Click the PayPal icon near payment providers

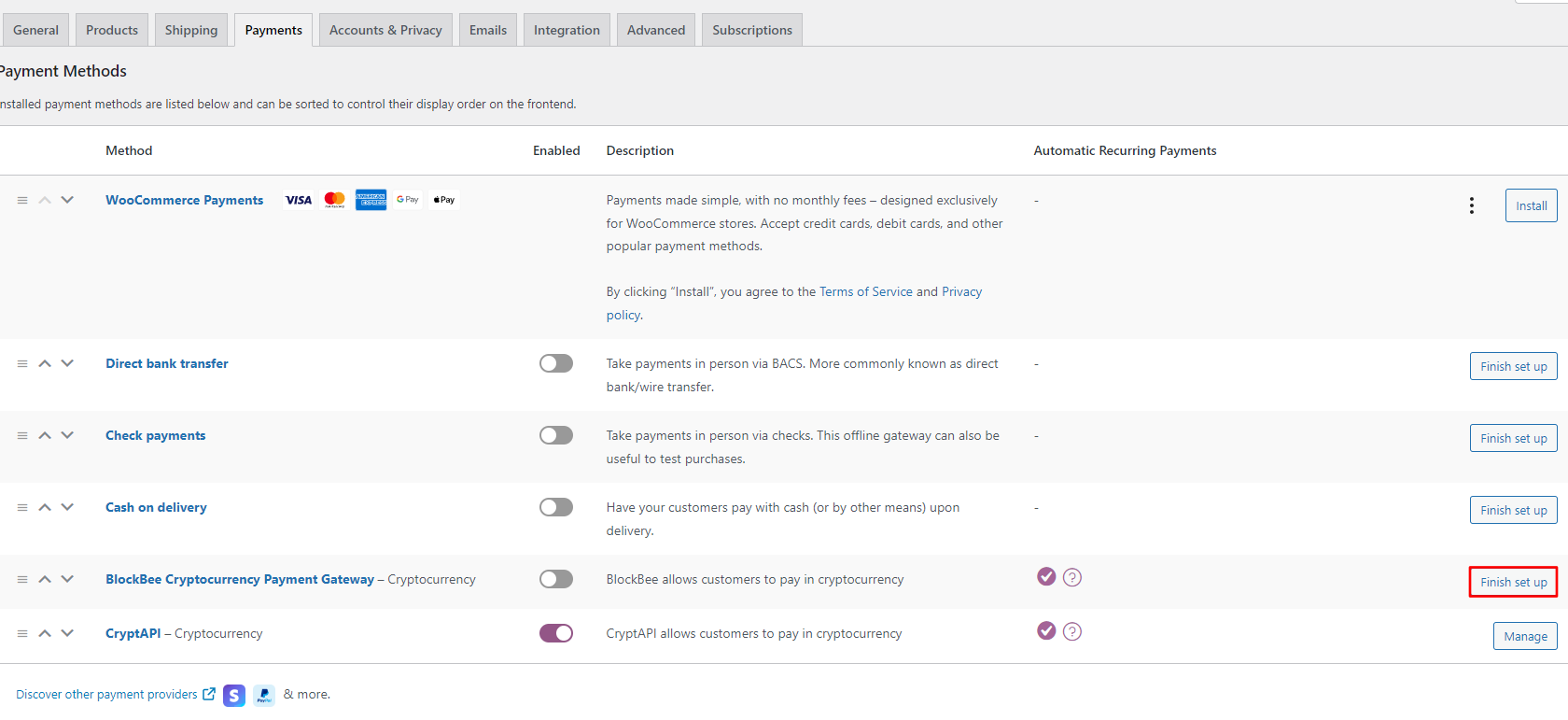264,695
